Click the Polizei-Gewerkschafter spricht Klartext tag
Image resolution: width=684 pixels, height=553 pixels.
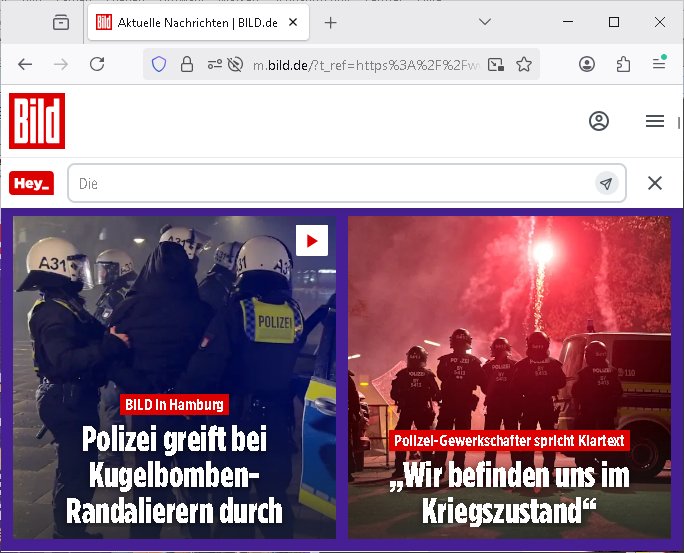point(509,441)
